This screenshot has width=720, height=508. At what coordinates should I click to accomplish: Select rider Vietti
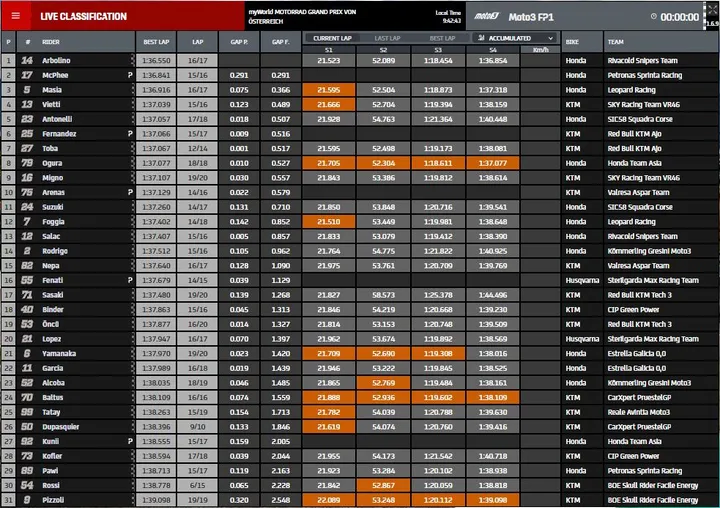pyautogui.click(x=51, y=104)
